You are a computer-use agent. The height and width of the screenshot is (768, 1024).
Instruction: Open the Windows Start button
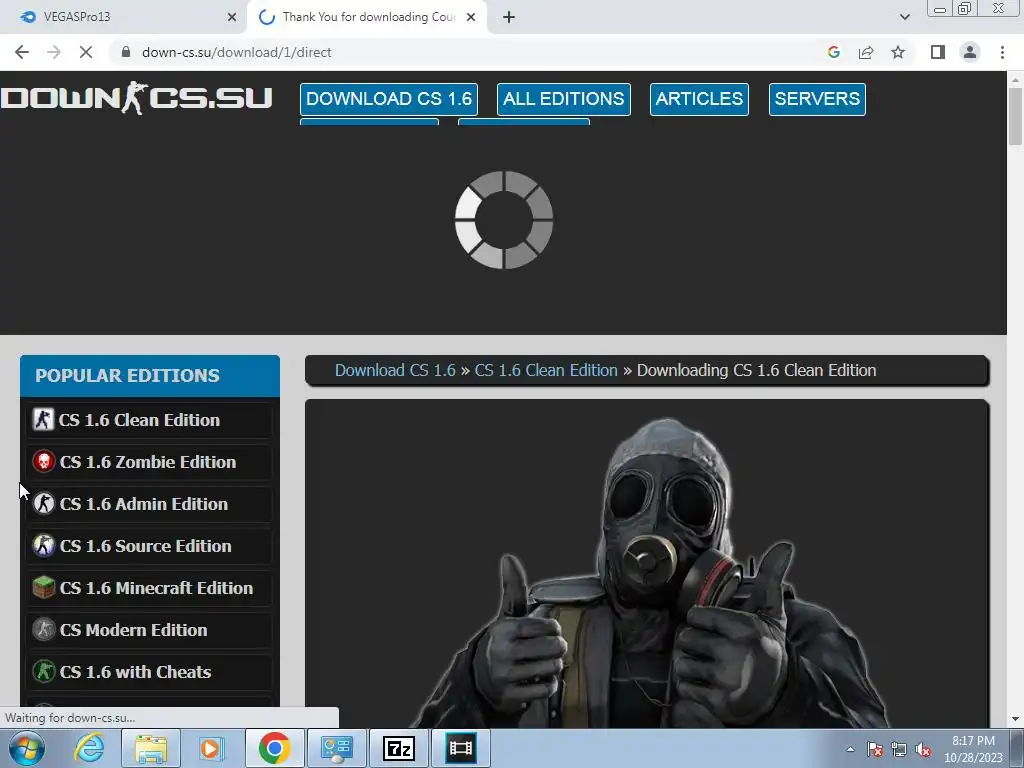27,748
